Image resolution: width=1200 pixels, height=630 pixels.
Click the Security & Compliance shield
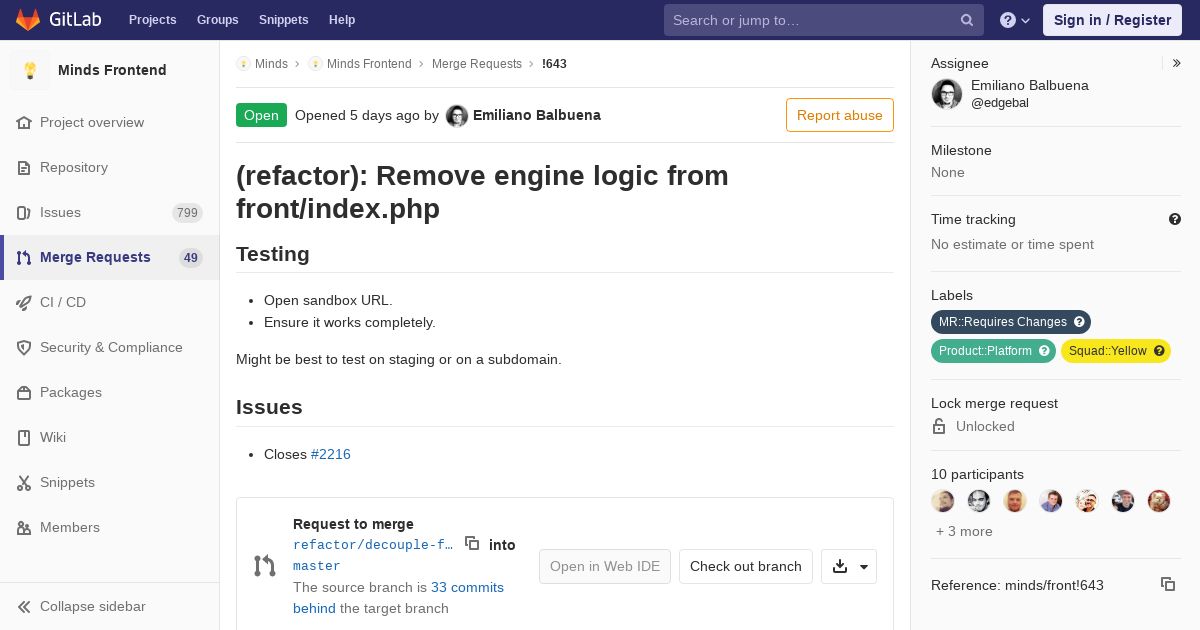[x=24, y=347]
